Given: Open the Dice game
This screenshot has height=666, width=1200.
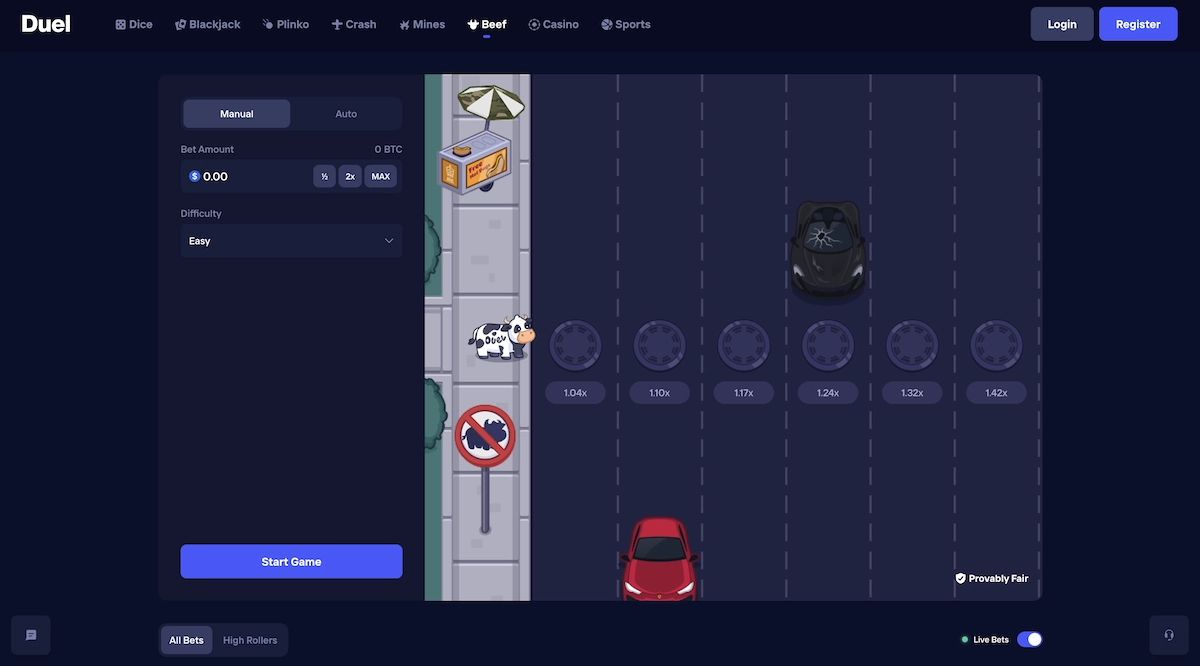Looking at the screenshot, I should 133,23.
